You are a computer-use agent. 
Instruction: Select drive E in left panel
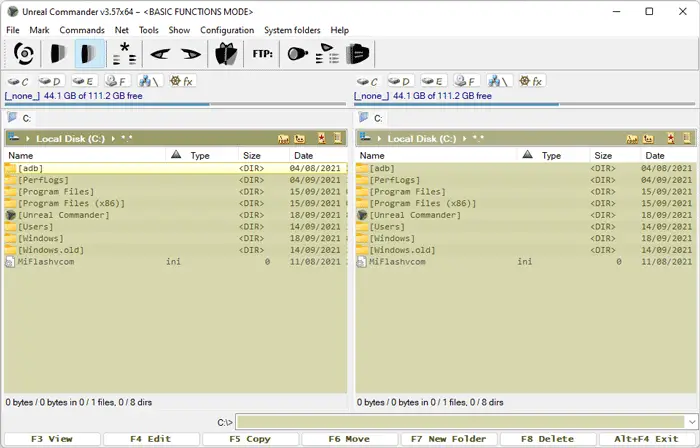[83, 81]
